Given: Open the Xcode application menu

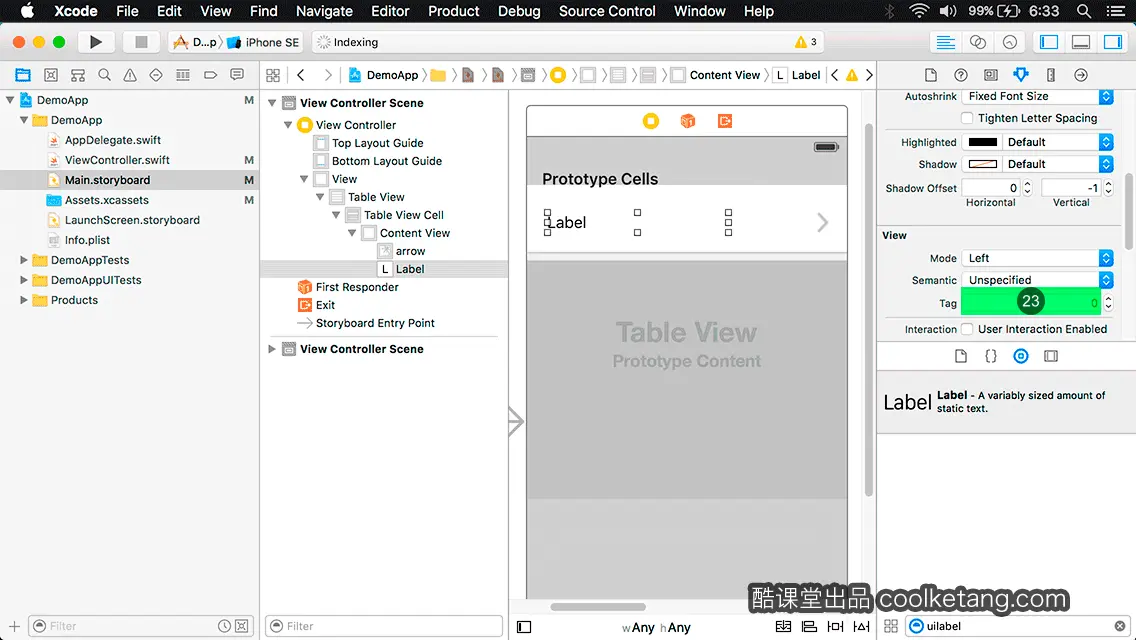Looking at the screenshot, I should [75, 11].
